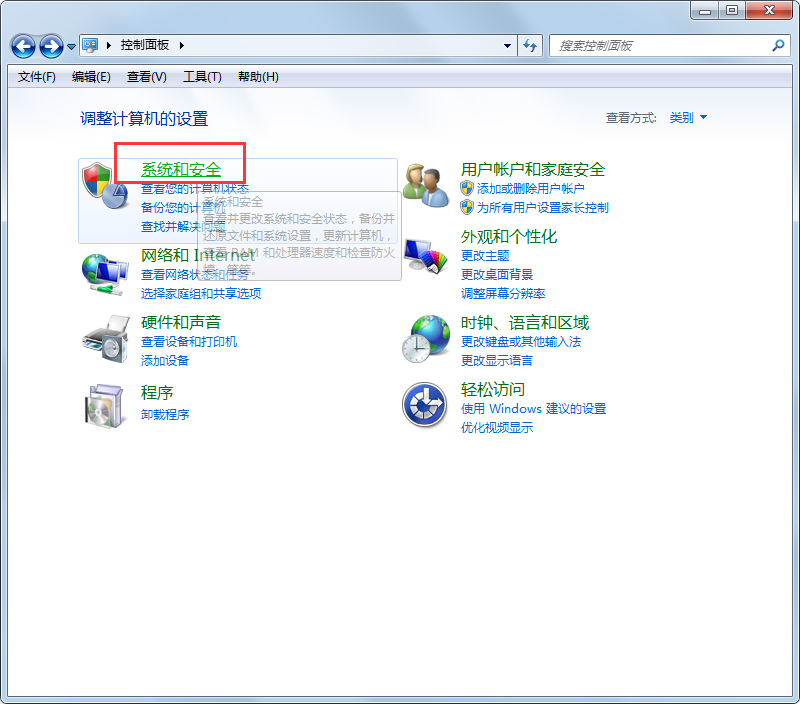Open the 工具(T) menu
This screenshot has height=704, width=800.
(202, 77)
